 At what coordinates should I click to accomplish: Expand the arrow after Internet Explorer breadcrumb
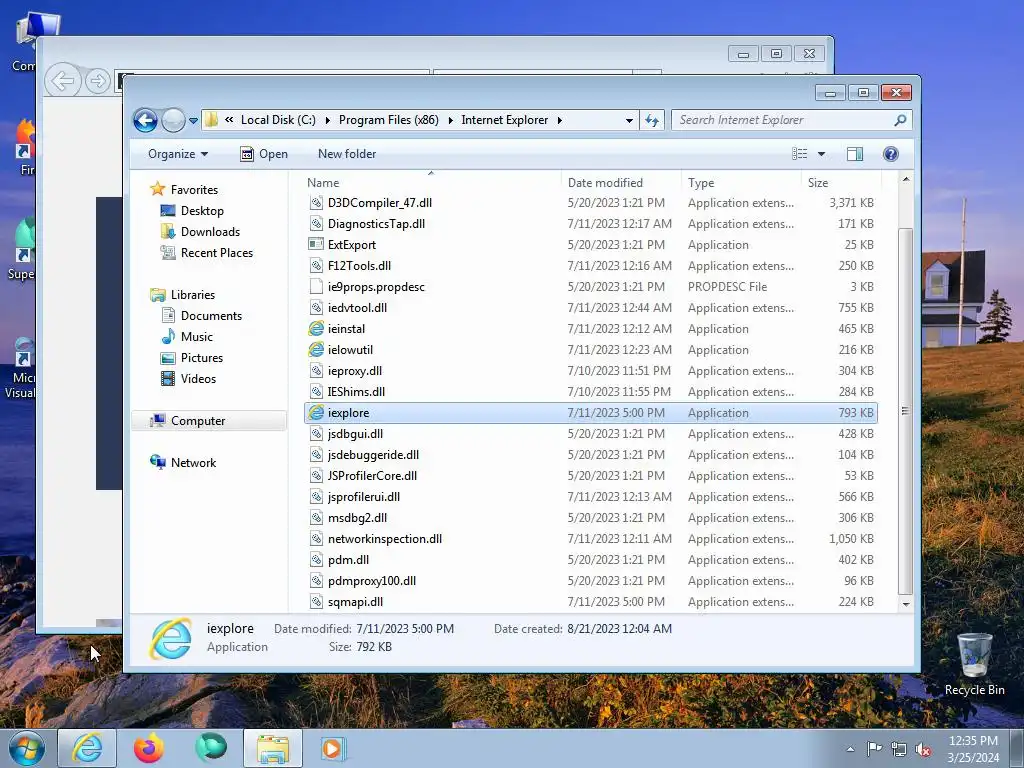tap(560, 120)
